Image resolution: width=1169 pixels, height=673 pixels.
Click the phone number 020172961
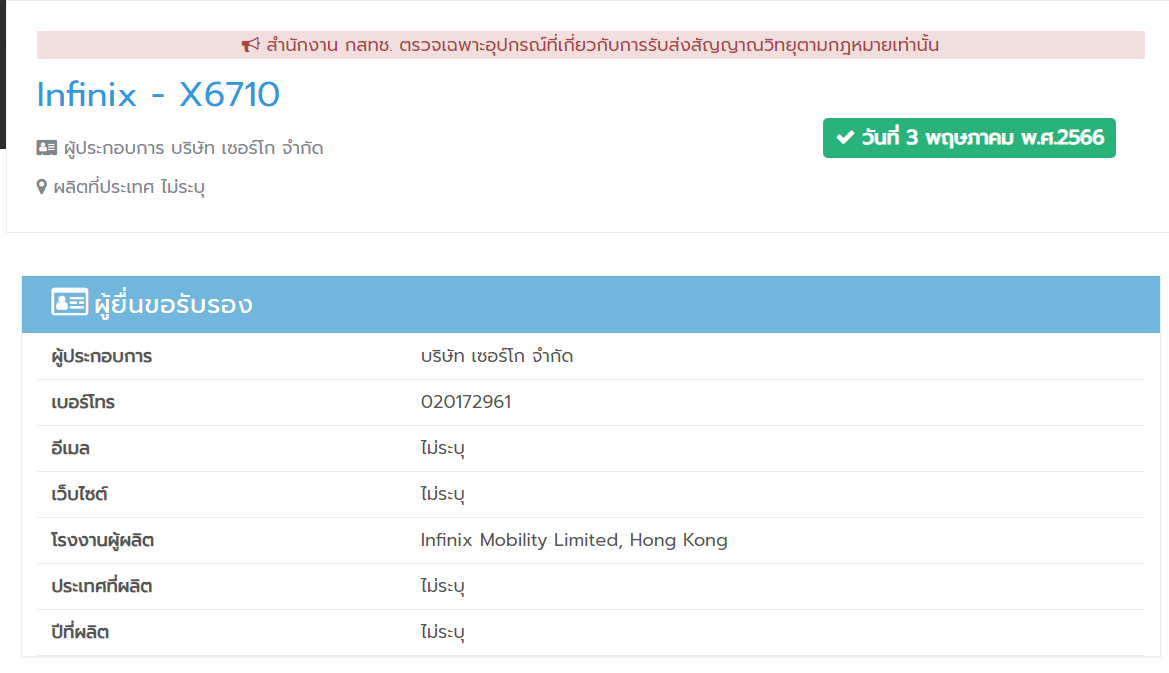pos(466,402)
